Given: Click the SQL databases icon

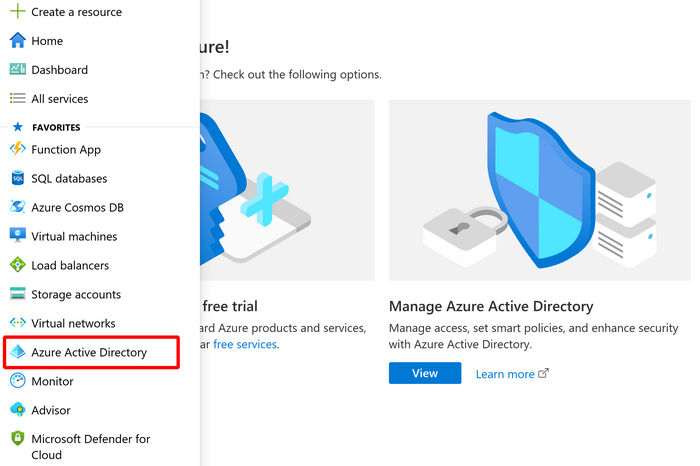Looking at the screenshot, I should tap(17, 179).
